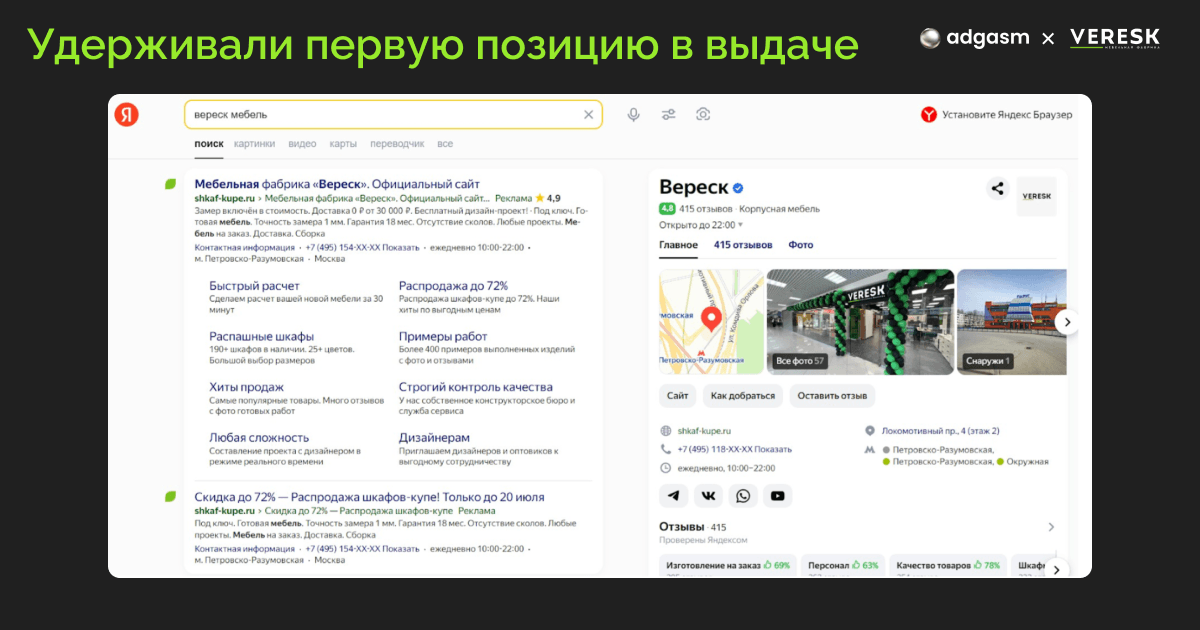
Task: Open the Любая сложность sitelink
Action: click(x=259, y=438)
